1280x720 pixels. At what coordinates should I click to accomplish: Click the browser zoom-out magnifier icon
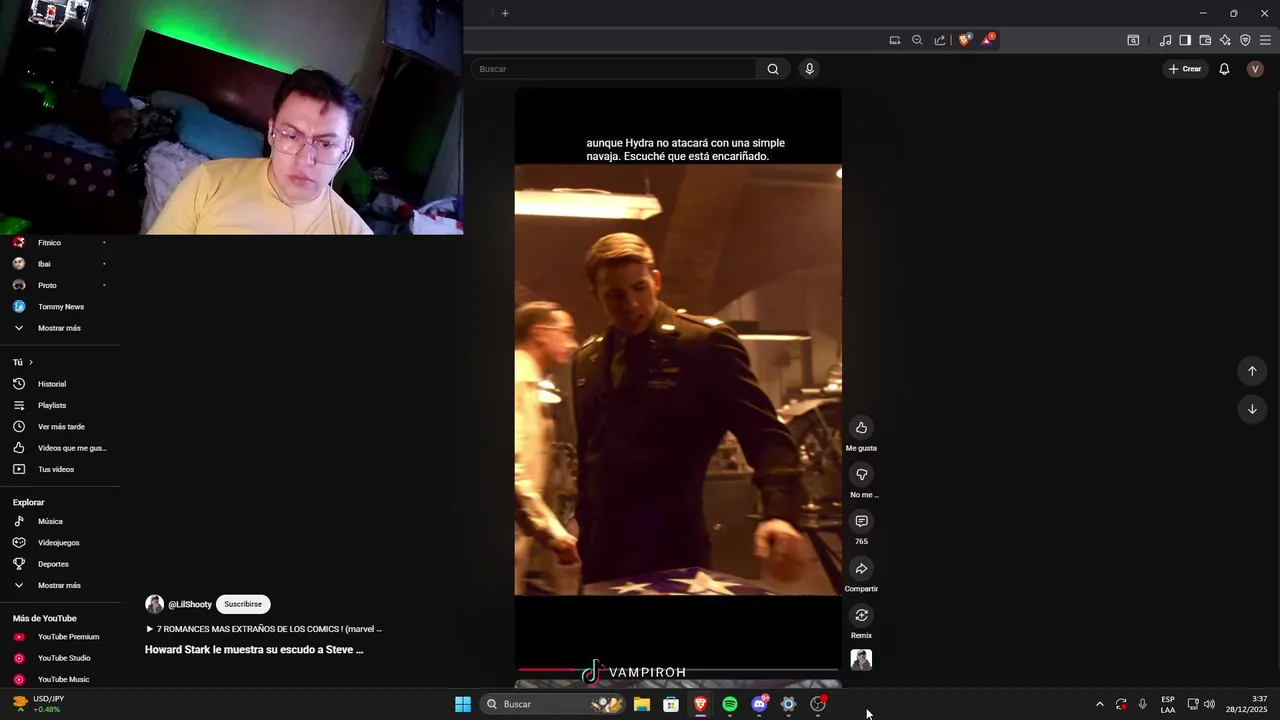[x=917, y=40]
